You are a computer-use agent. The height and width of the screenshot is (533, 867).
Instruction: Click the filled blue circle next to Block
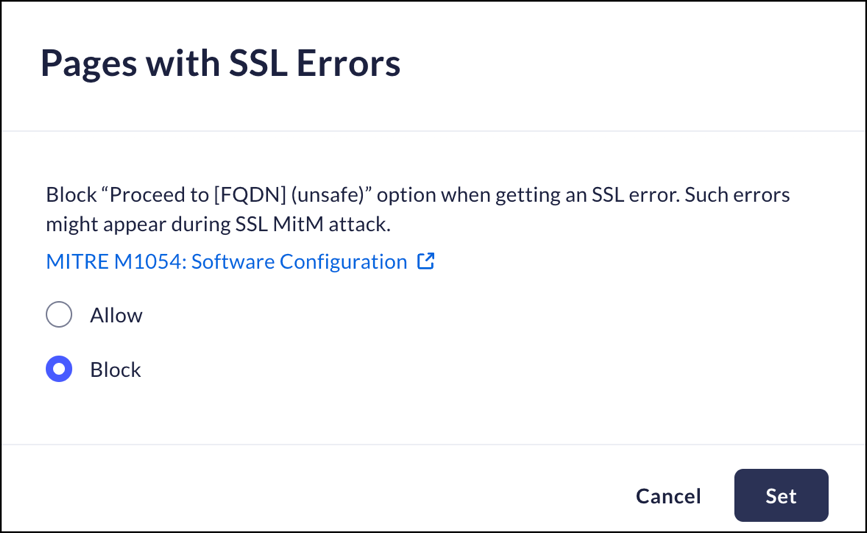[59, 369]
